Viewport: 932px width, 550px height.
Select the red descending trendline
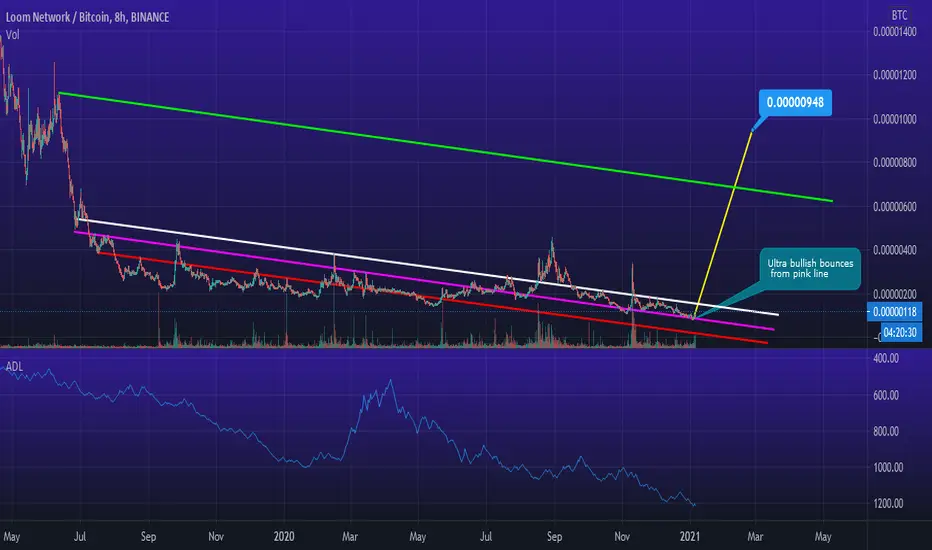[x=433, y=297]
